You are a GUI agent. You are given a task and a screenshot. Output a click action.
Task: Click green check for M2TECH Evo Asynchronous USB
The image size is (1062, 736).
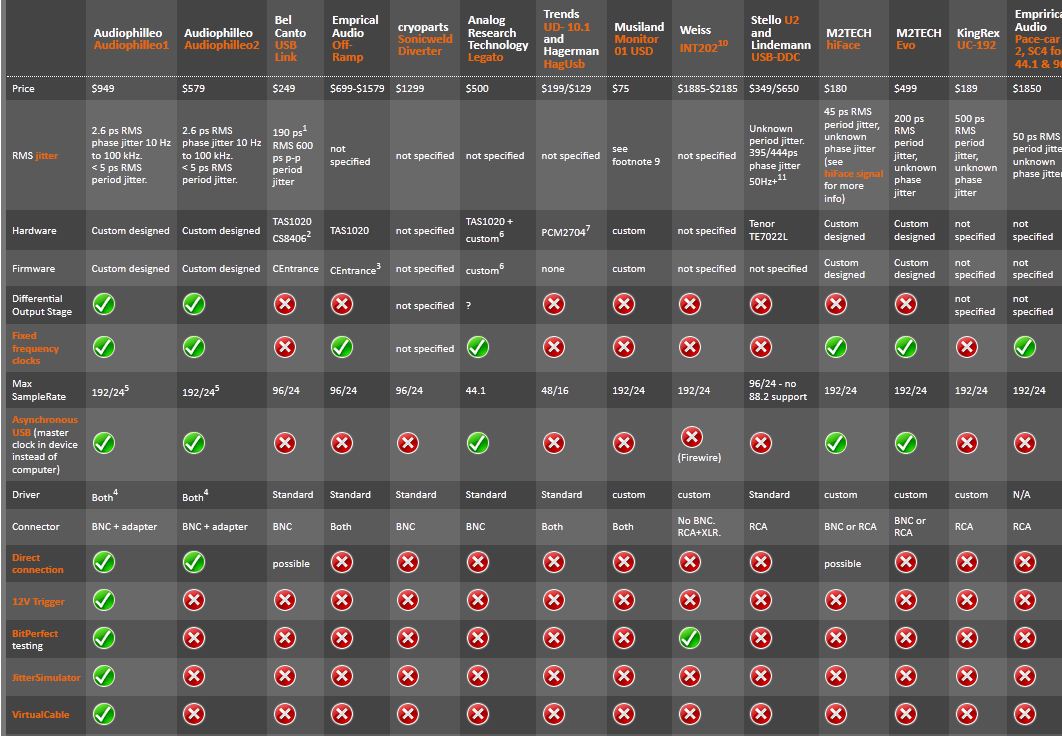[x=905, y=442]
